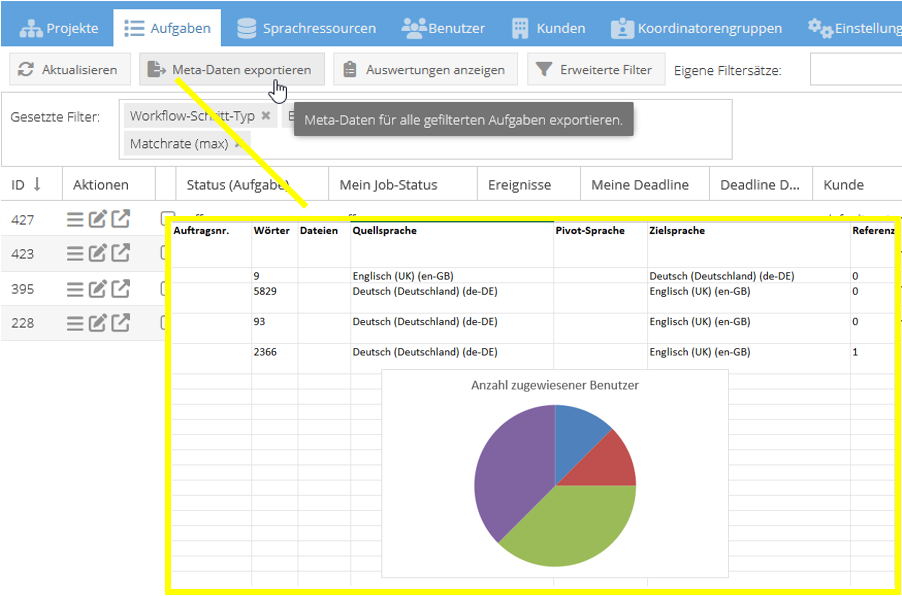
Task: Export via Meta-Daten exportieren button
Action: pos(232,70)
